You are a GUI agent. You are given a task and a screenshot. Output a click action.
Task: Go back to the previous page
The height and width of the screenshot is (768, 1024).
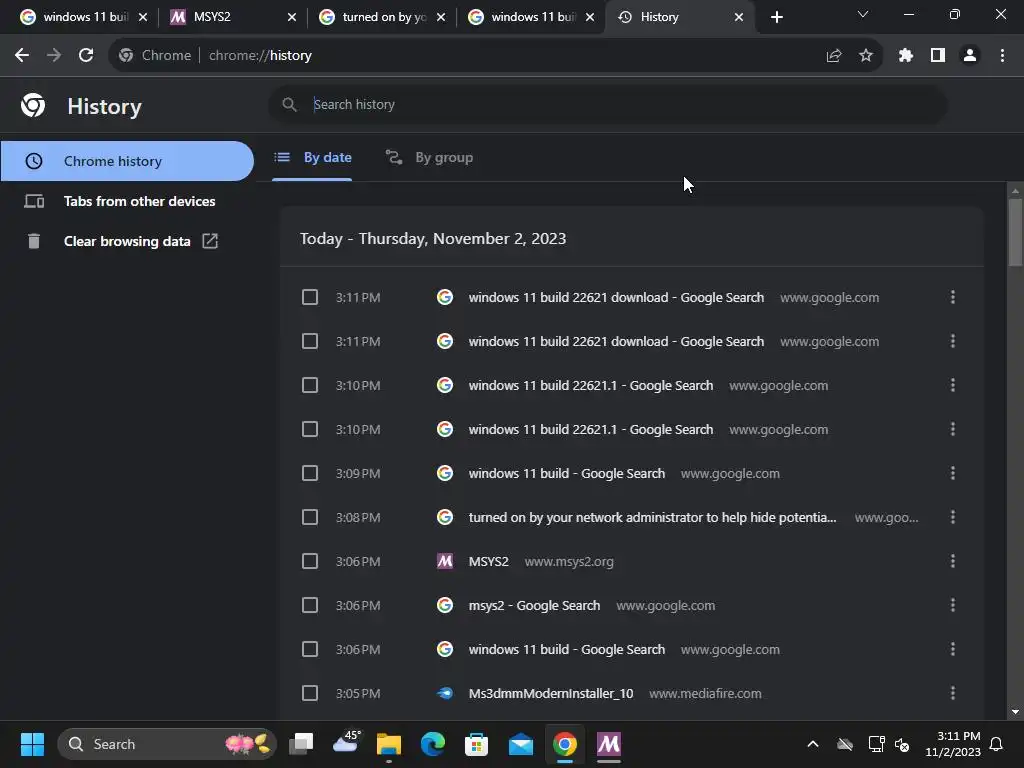22,56
